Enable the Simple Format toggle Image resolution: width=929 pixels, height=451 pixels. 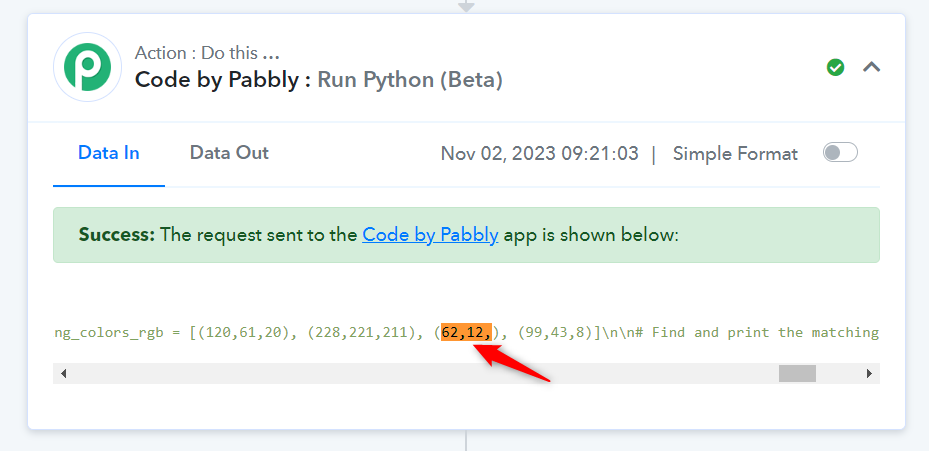pyautogui.click(x=840, y=152)
